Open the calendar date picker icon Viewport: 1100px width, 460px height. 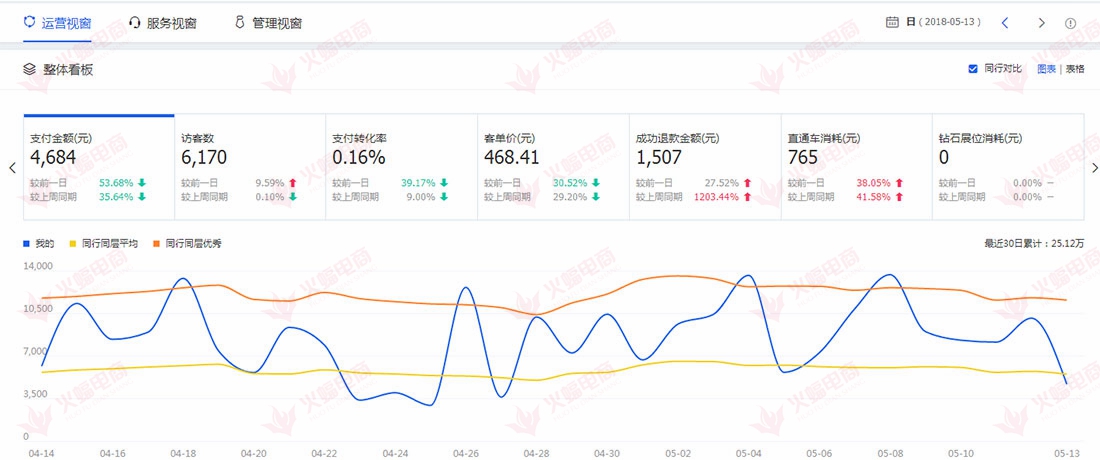(x=892, y=22)
